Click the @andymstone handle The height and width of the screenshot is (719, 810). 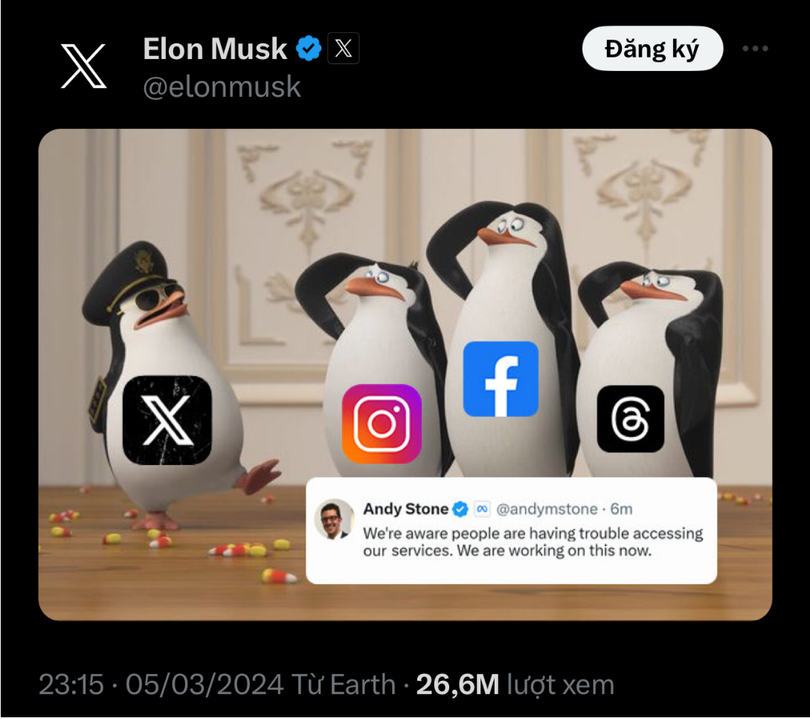pos(547,509)
